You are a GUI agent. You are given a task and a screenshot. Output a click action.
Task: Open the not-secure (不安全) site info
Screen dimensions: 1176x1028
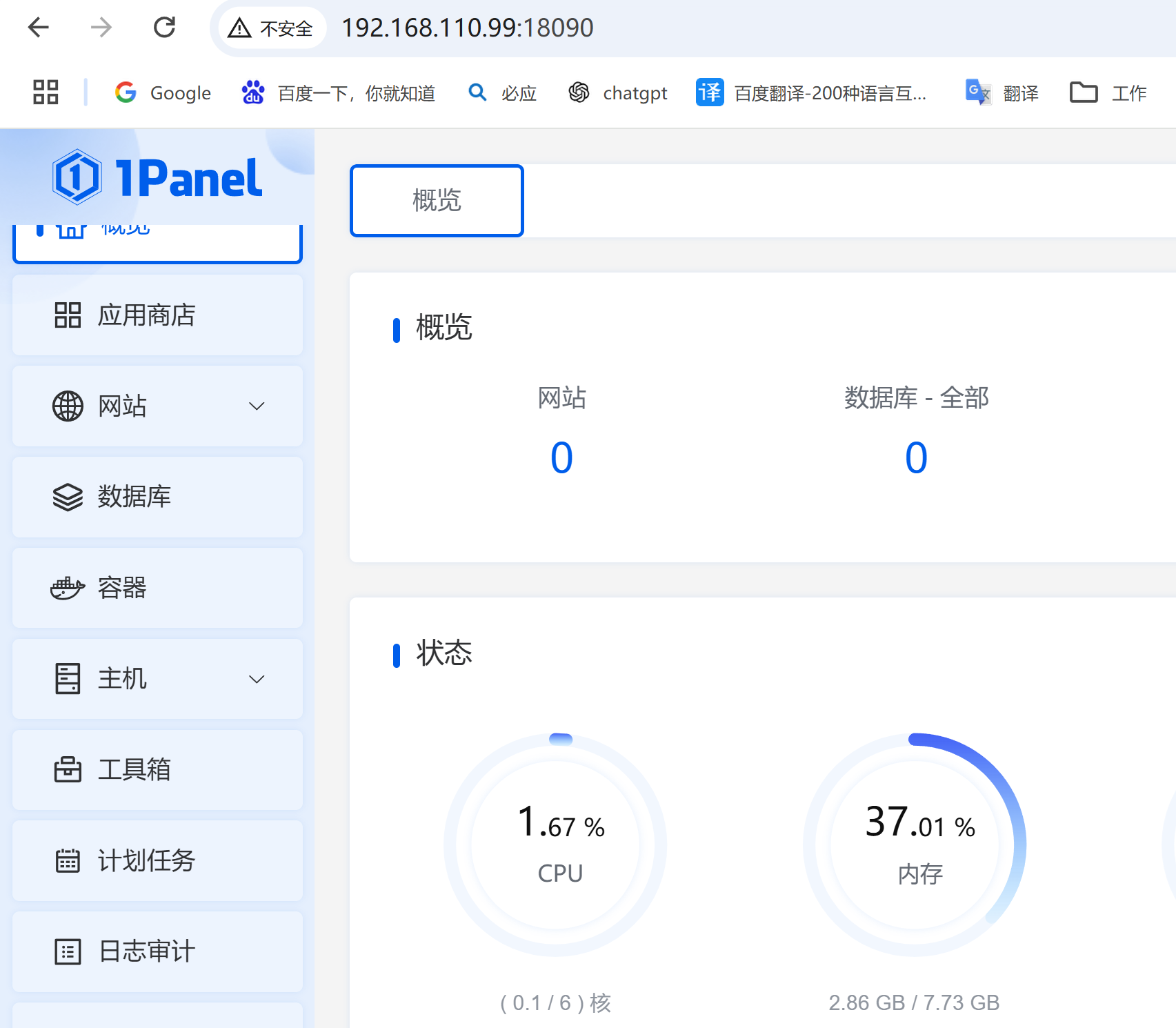(271, 28)
